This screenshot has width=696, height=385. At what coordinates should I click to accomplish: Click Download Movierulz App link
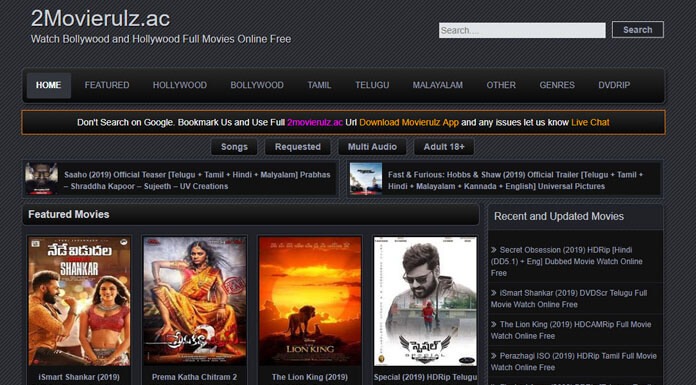pyautogui.click(x=409, y=123)
